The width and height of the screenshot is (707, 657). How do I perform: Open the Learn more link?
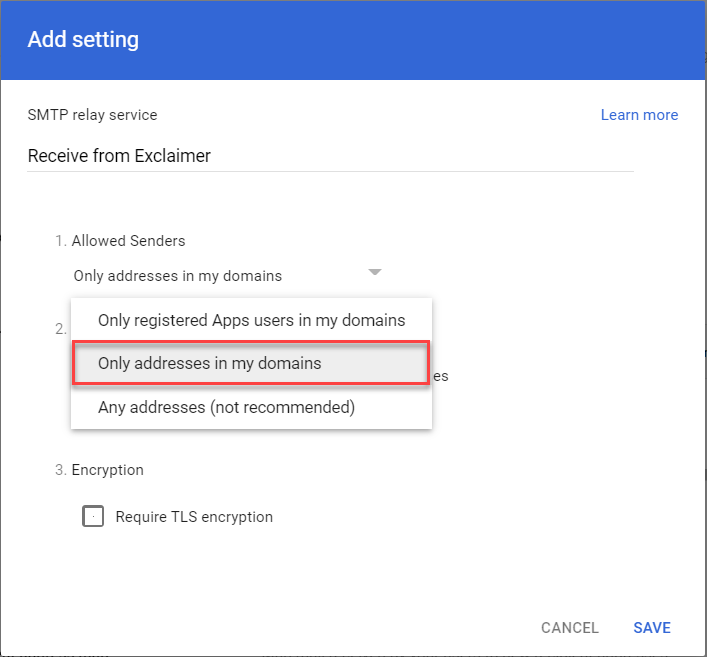[x=639, y=115]
